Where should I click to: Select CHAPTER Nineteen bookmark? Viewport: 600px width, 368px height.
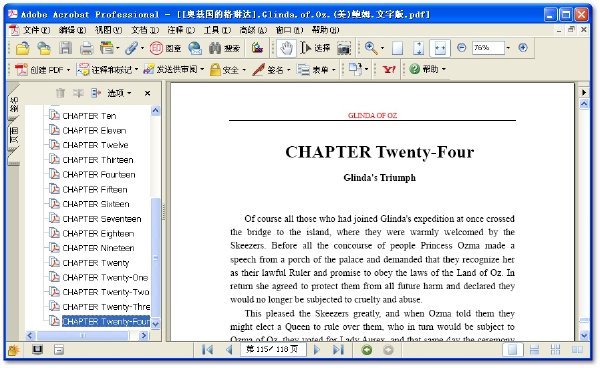(x=98, y=248)
